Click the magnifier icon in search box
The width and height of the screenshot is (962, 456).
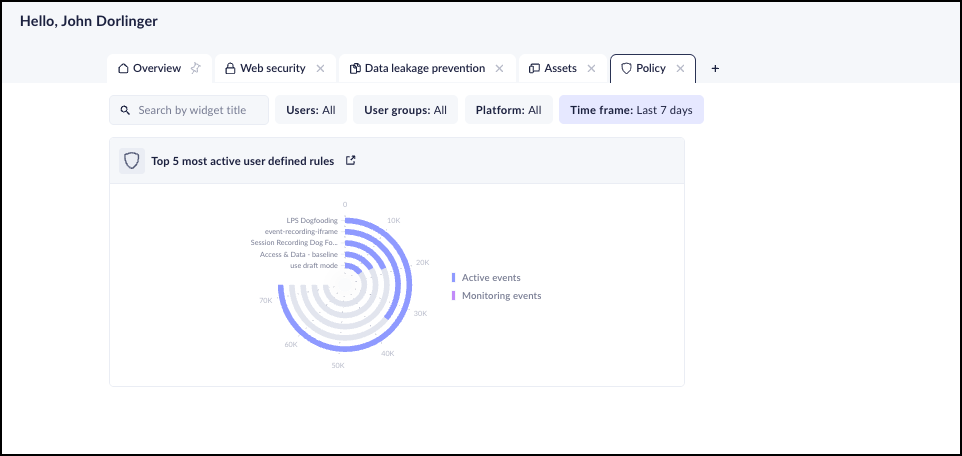(125, 110)
